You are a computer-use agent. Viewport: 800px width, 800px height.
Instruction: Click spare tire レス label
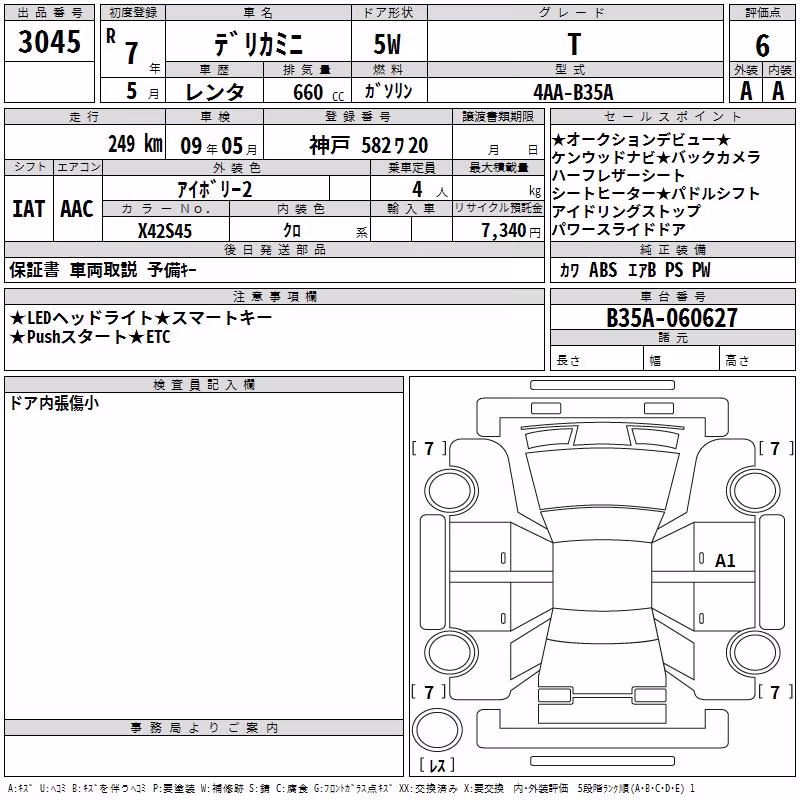pos(437,764)
